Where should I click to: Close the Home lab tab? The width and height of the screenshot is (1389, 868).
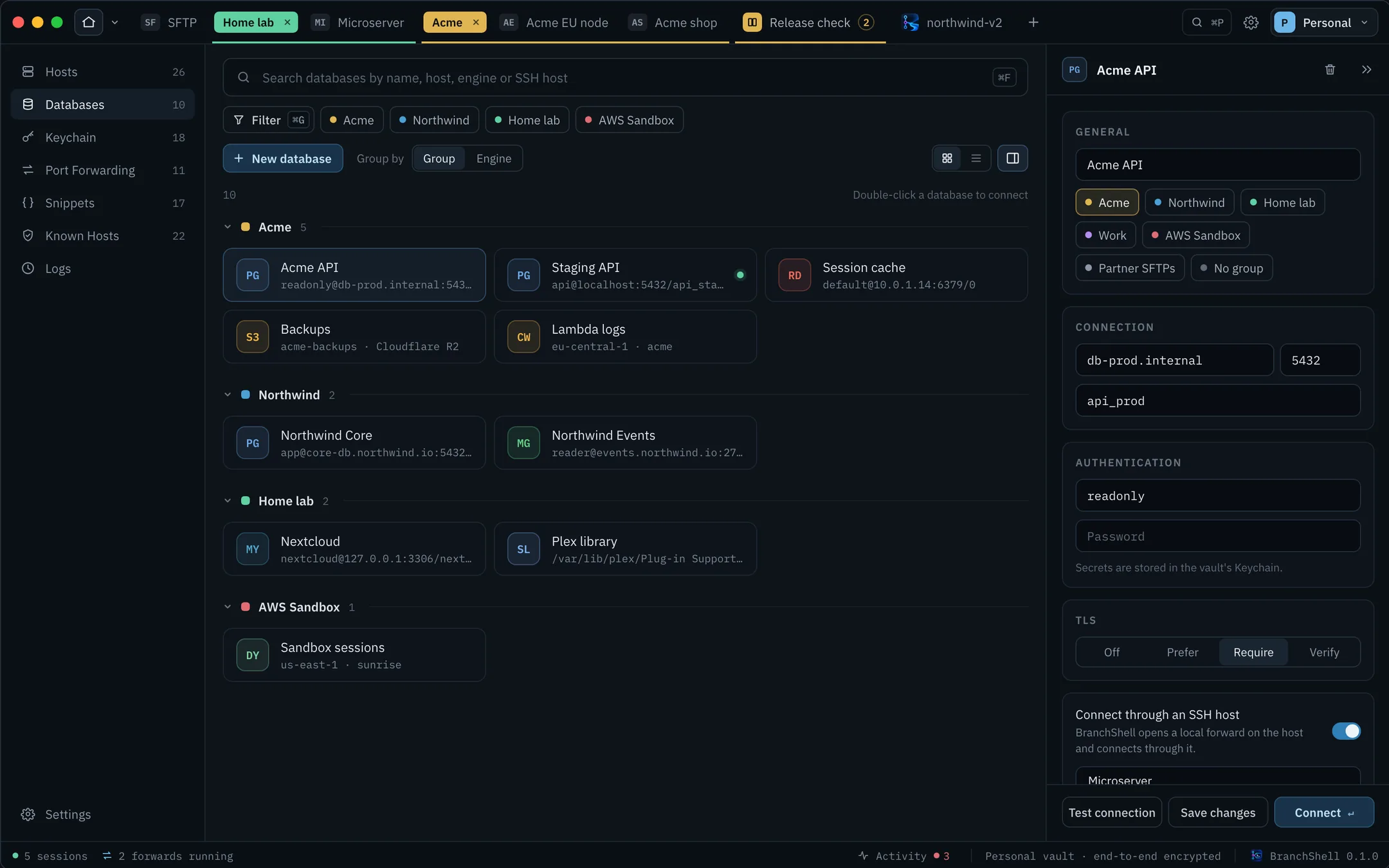[287, 23]
